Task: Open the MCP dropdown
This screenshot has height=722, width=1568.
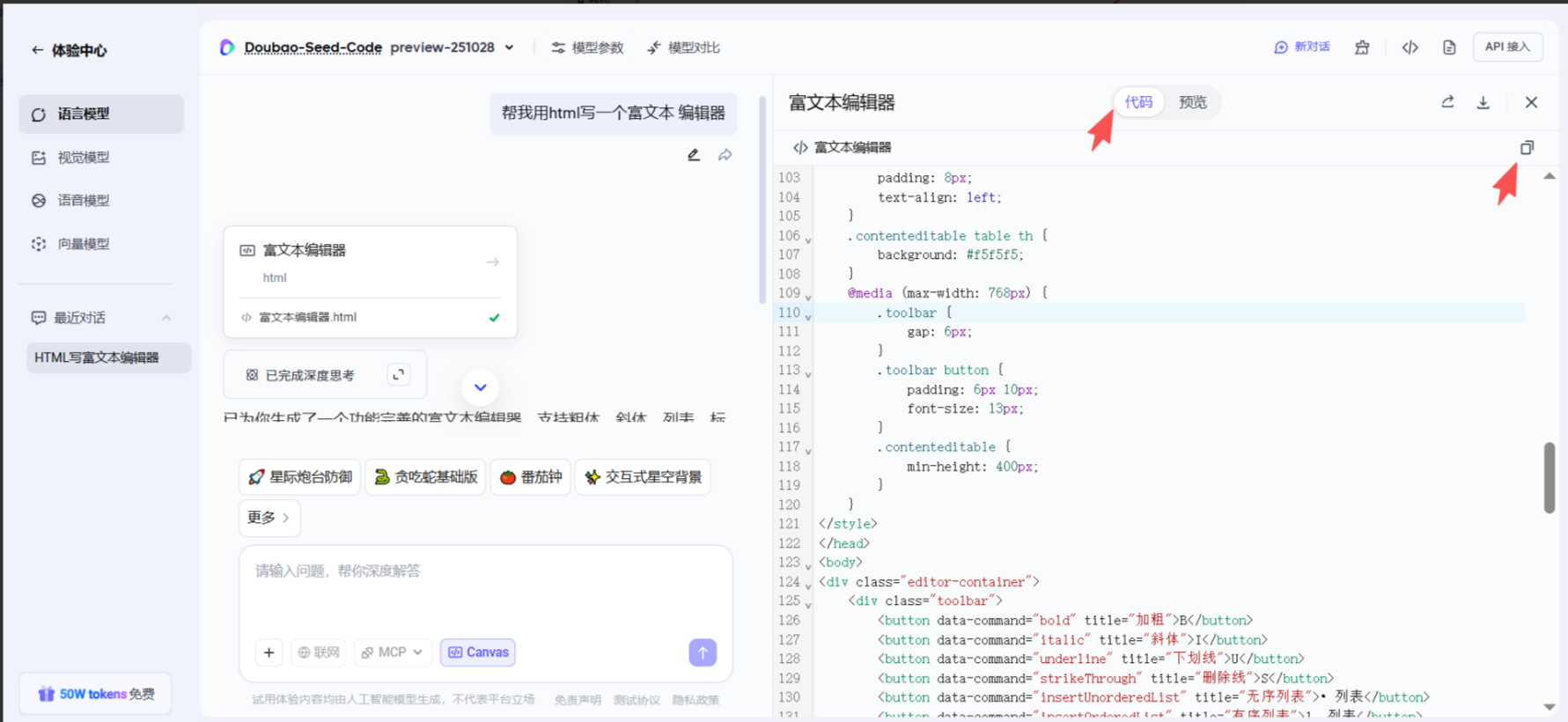Action: (x=393, y=652)
